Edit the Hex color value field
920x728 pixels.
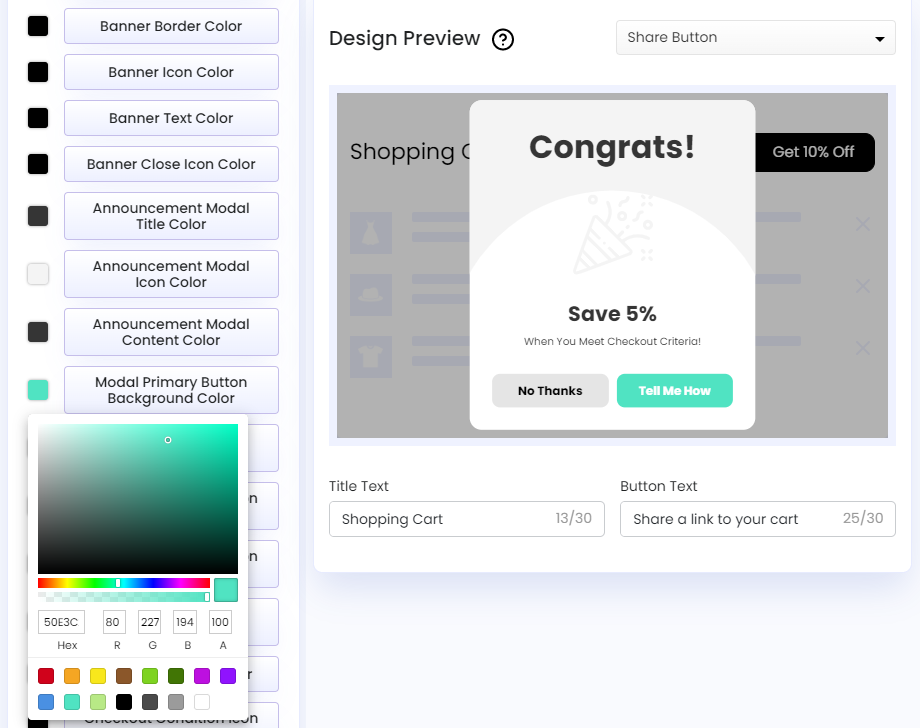[61, 621]
